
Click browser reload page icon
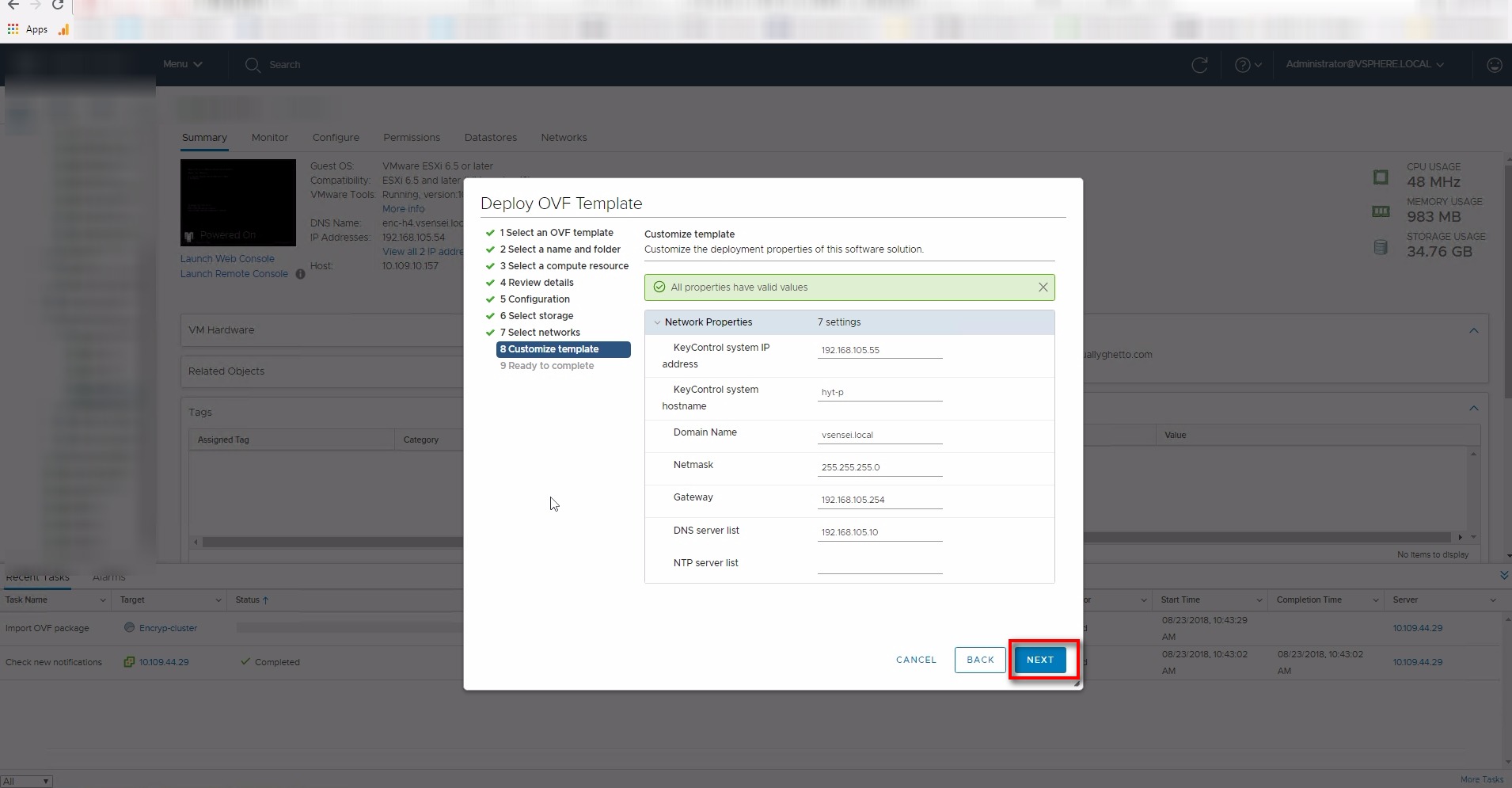tap(58, 6)
